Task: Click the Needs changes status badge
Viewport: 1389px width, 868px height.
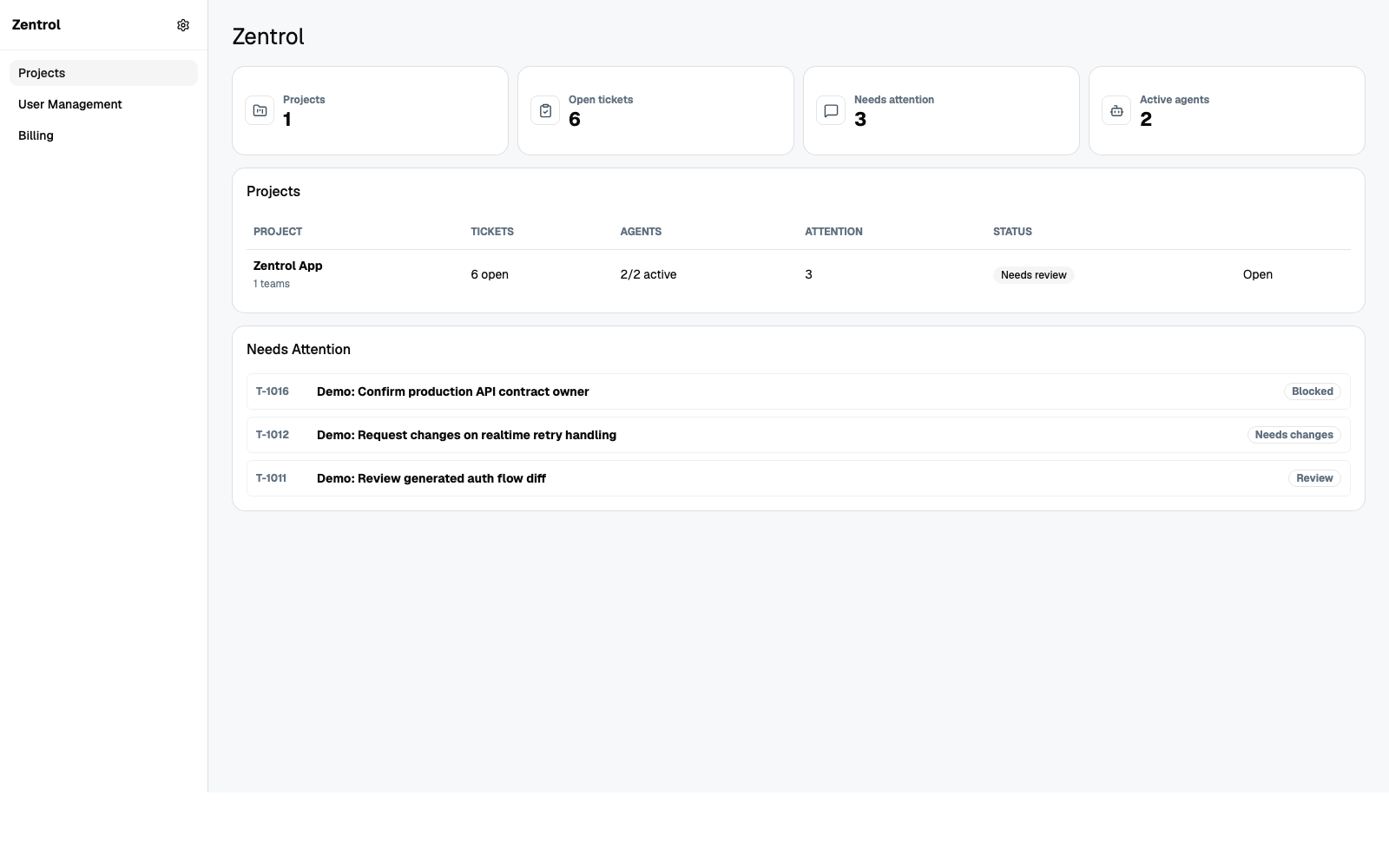Action: pyautogui.click(x=1294, y=435)
